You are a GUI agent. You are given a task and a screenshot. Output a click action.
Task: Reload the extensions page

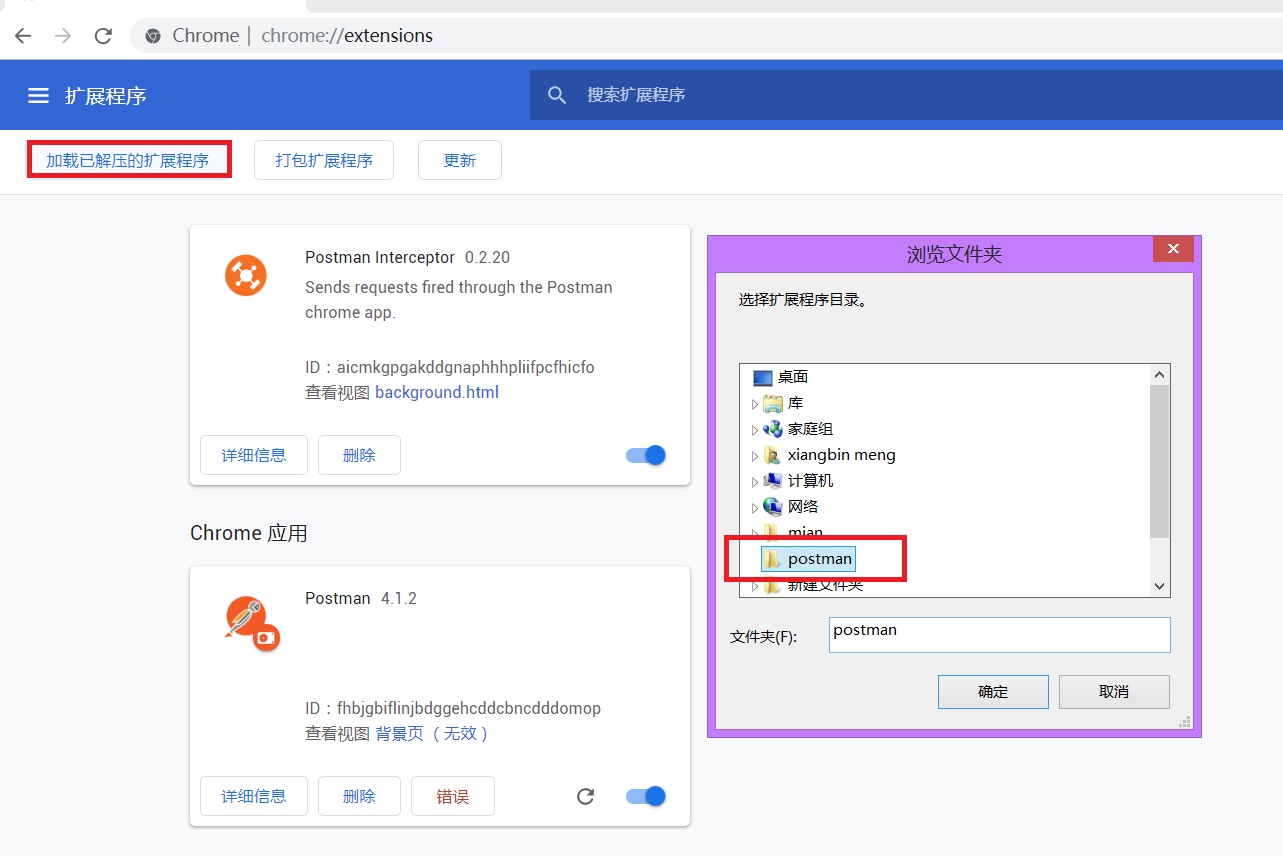tap(103, 36)
